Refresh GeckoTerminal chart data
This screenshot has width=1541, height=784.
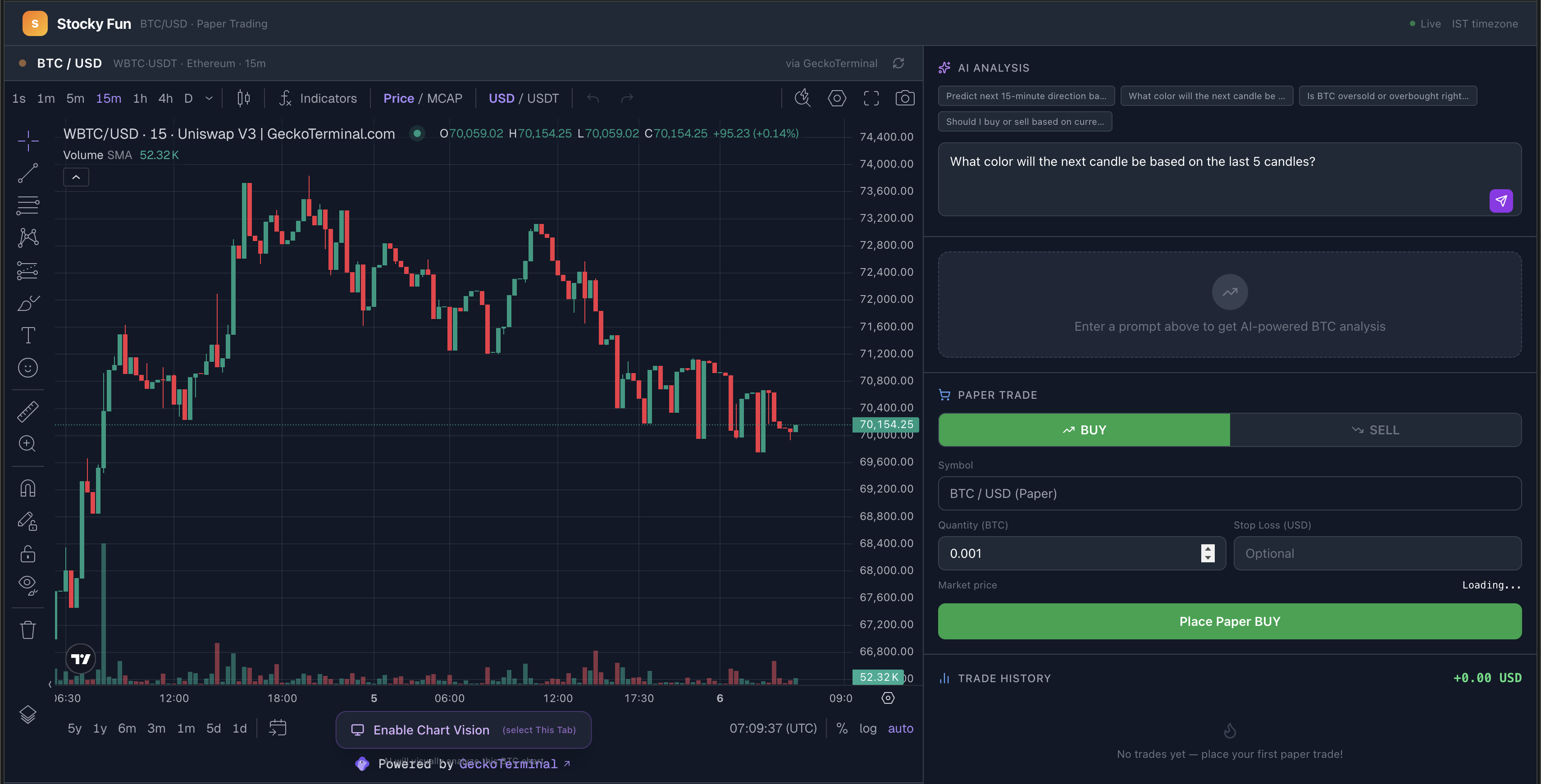[x=898, y=64]
